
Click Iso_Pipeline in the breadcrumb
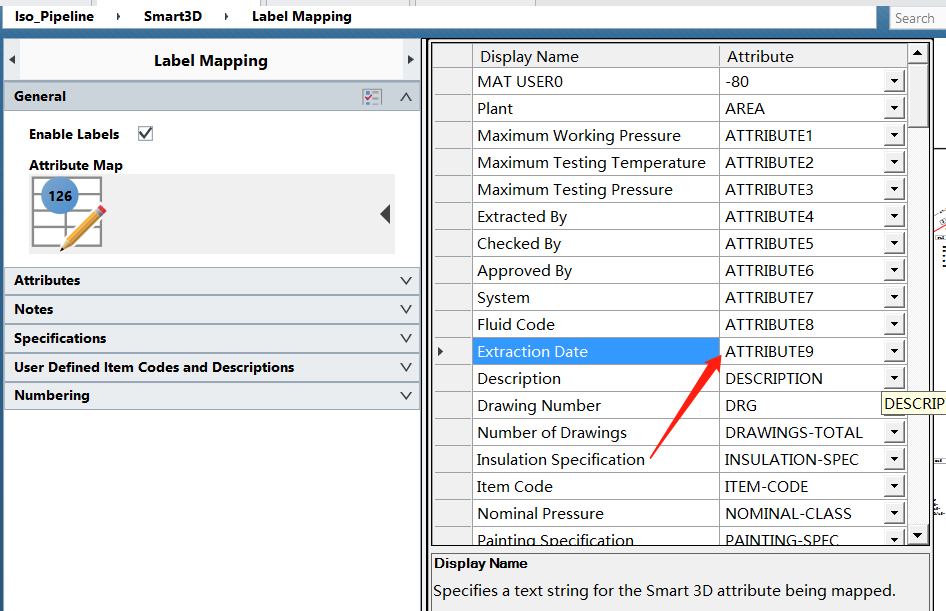point(54,16)
